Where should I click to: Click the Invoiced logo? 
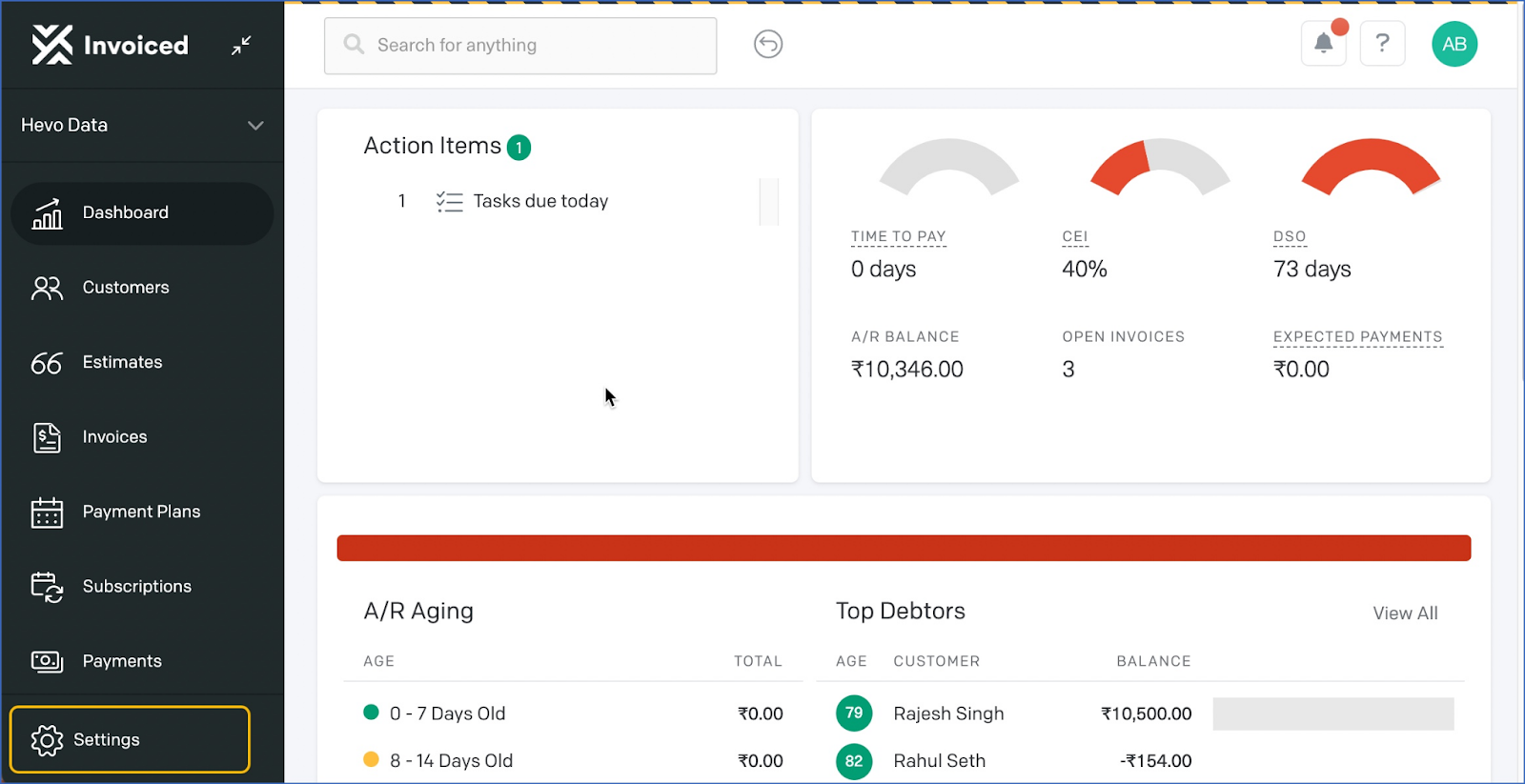(x=110, y=45)
